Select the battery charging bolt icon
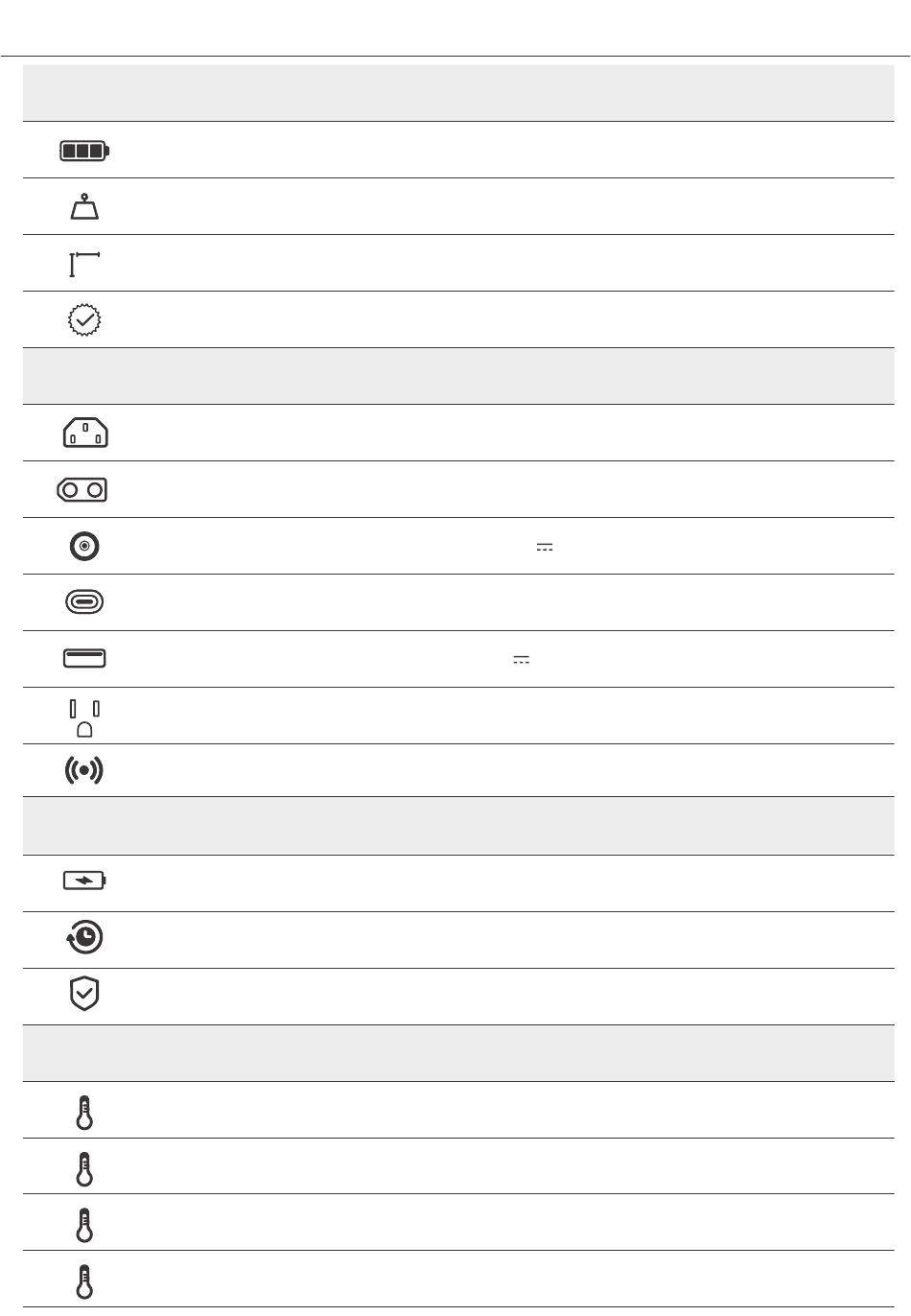 85,881
